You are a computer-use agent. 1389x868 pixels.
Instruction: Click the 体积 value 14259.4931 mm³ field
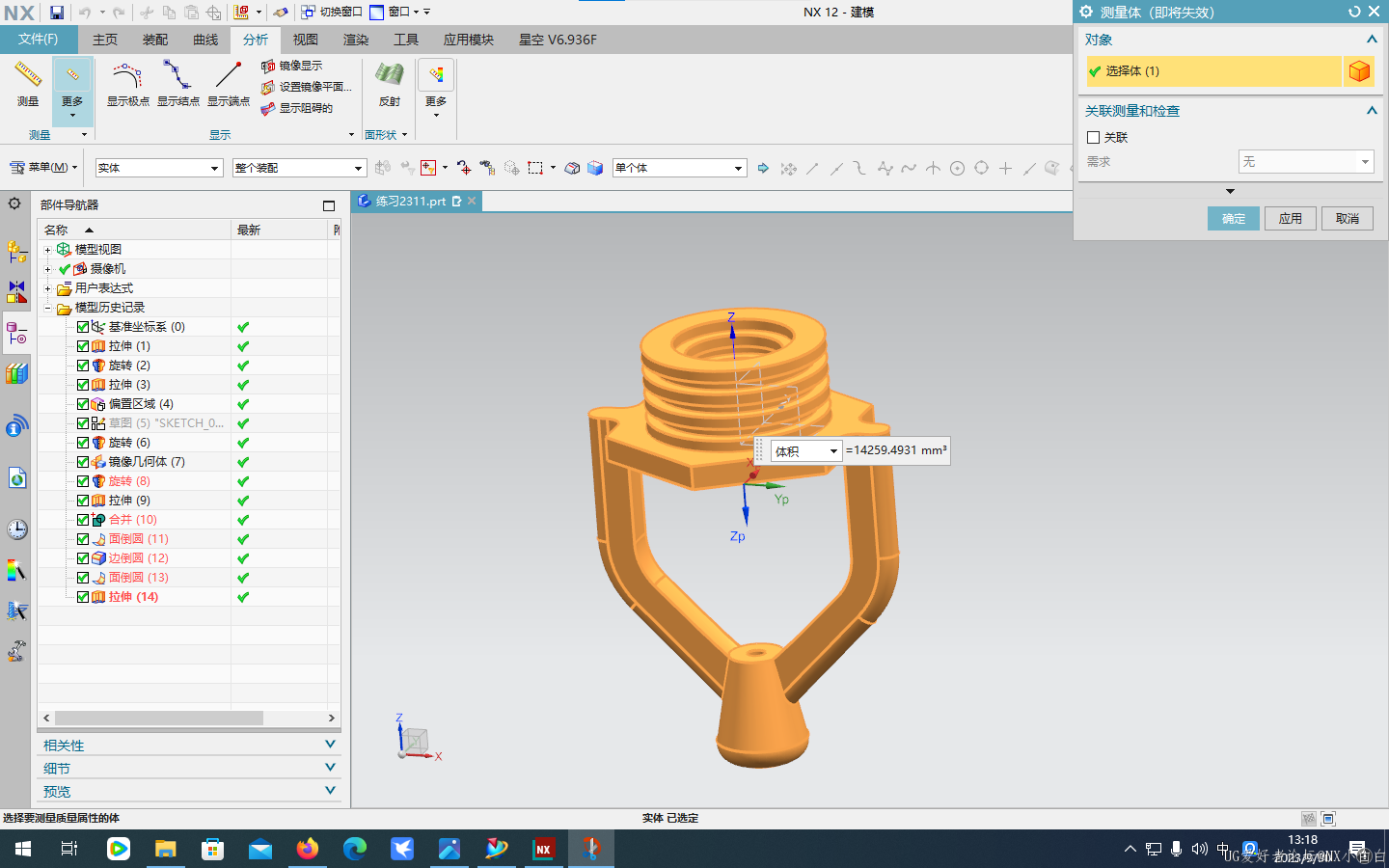click(x=896, y=450)
